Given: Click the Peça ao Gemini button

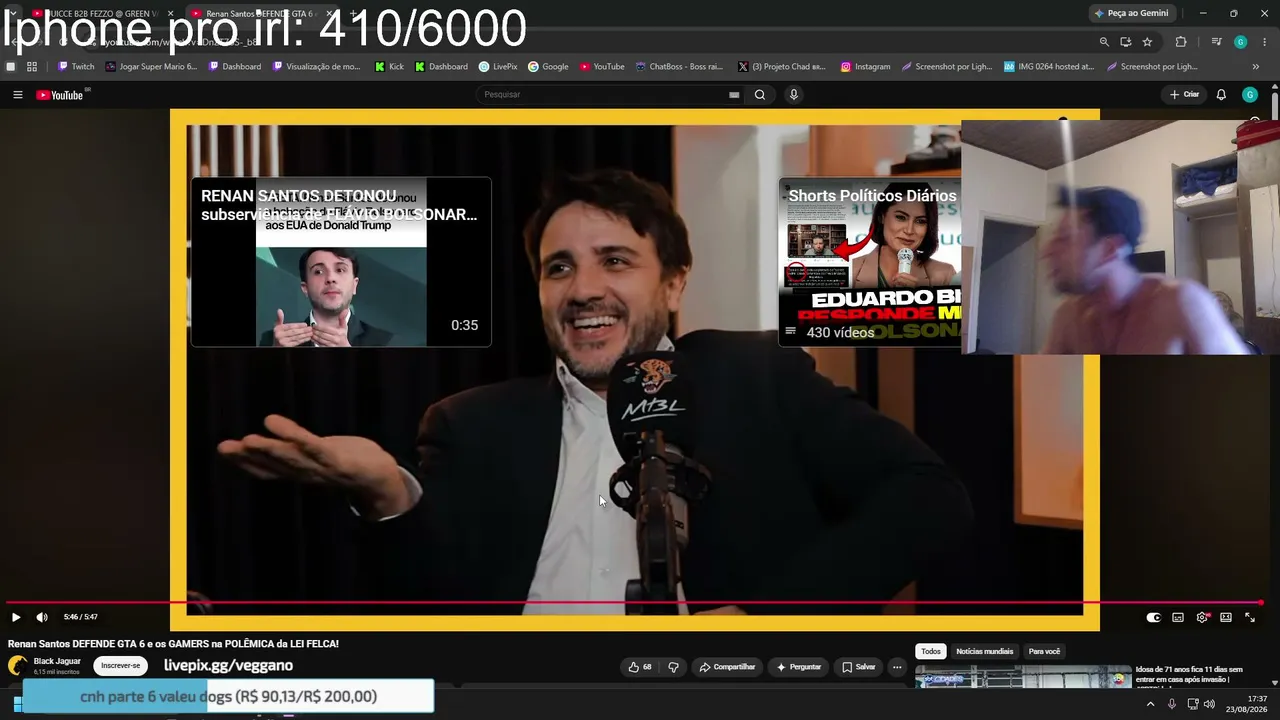Looking at the screenshot, I should pyautogui.click(x=1131, y=13).
